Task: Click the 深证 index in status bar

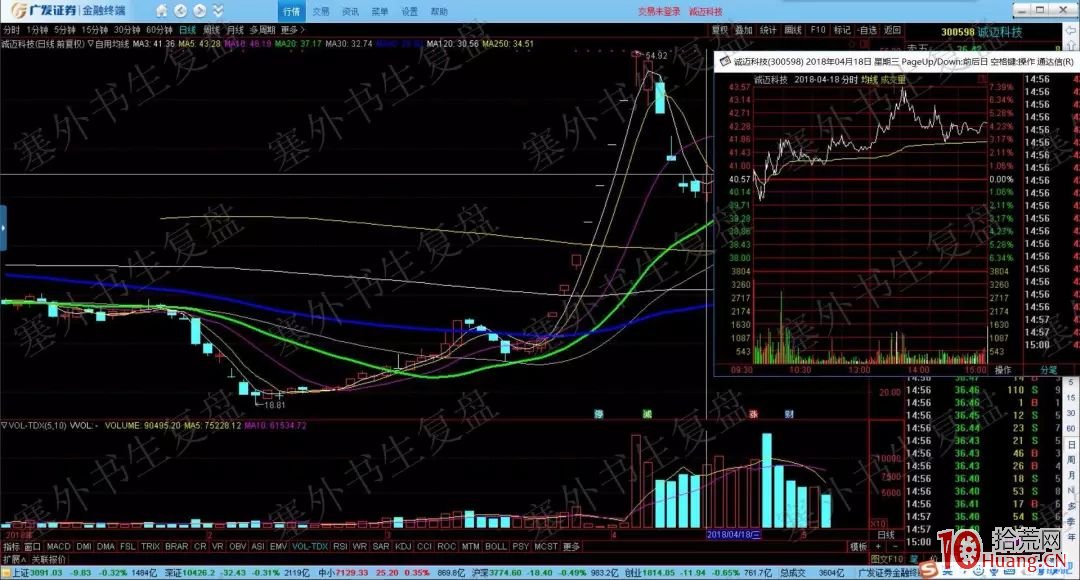Action: tap(237, 572)
